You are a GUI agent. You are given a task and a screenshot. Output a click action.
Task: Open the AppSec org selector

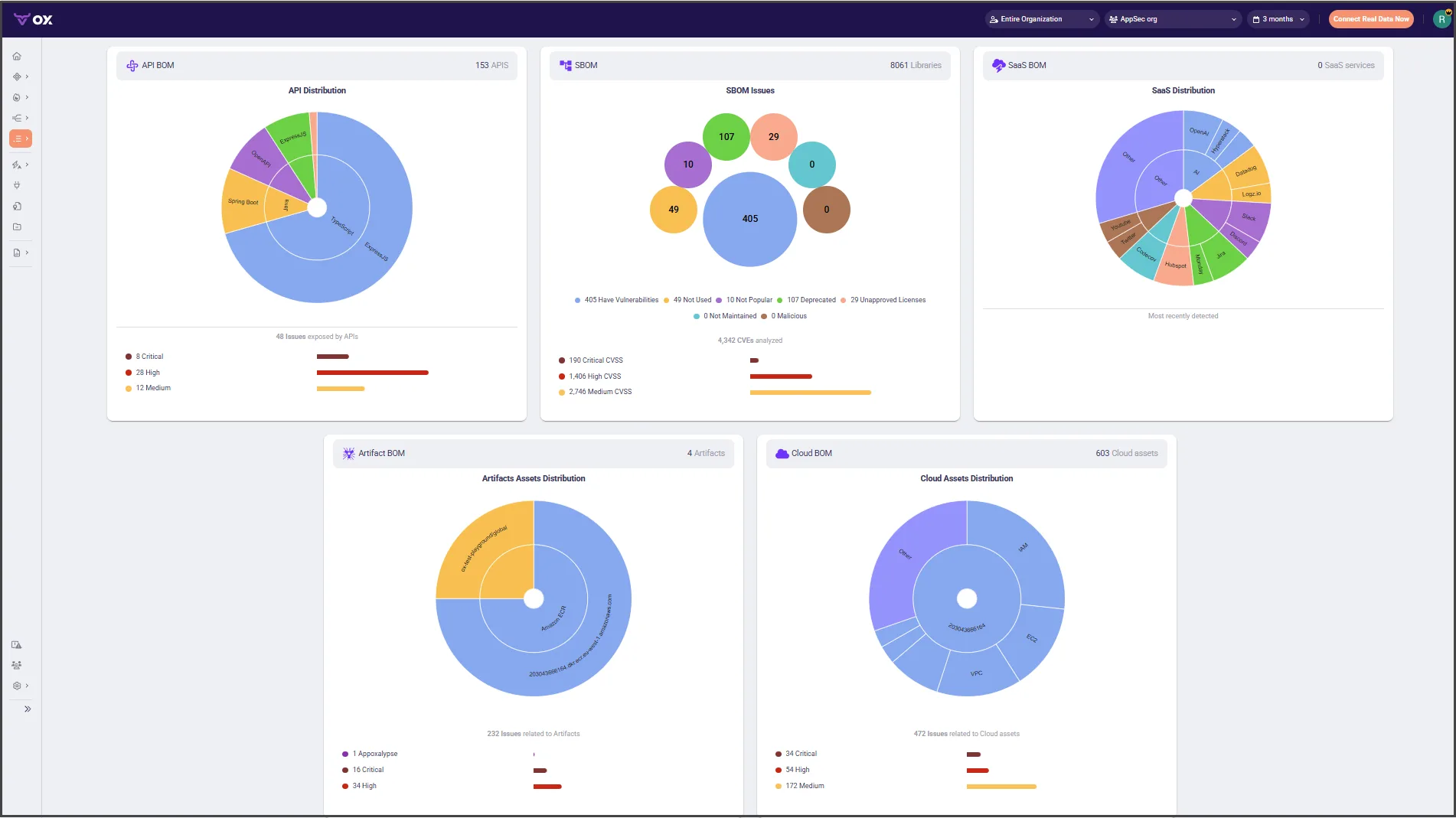(1172, 18)
